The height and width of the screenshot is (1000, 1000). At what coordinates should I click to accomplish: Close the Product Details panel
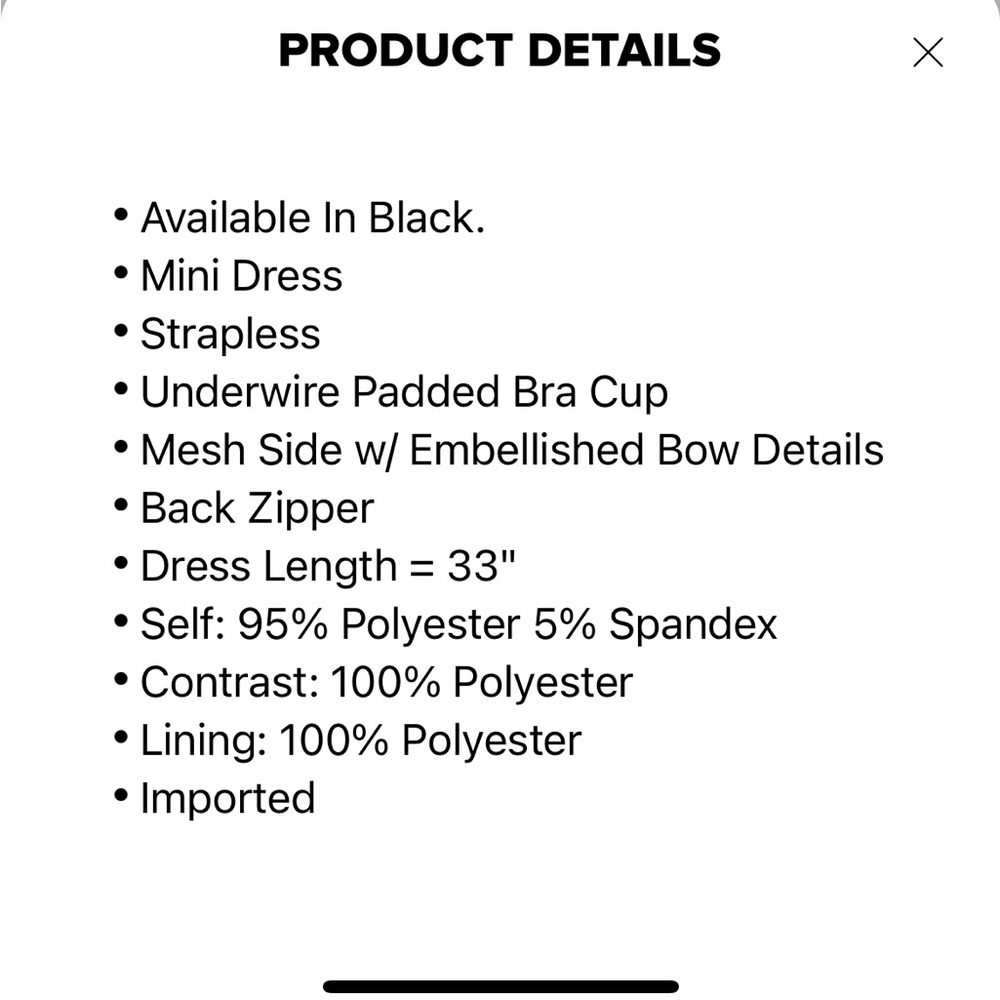(927, 53)
